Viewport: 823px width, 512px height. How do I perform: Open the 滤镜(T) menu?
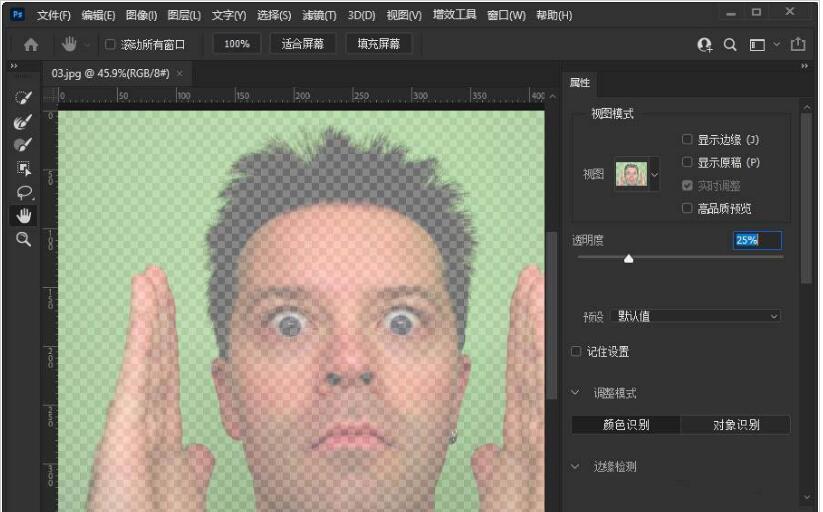click(x=320, y=15)
